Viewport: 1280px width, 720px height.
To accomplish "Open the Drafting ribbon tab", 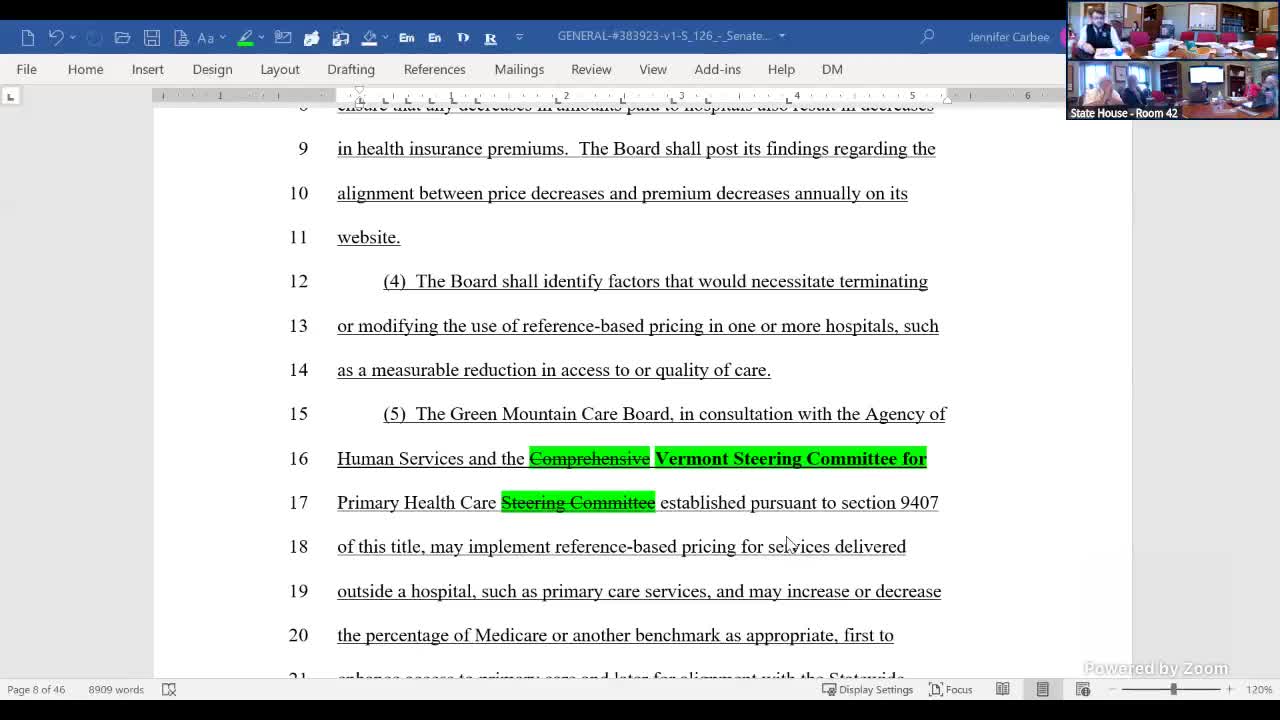I will [350, 69].
